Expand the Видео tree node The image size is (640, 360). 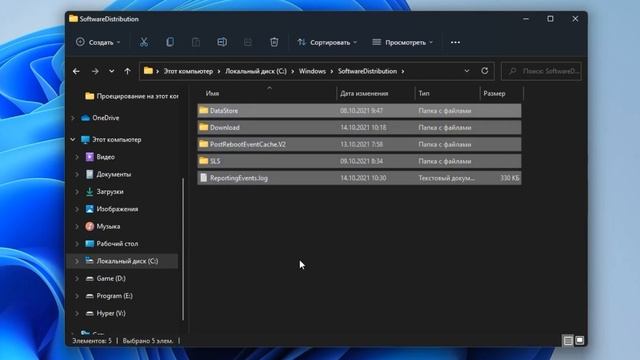(77, 157)
